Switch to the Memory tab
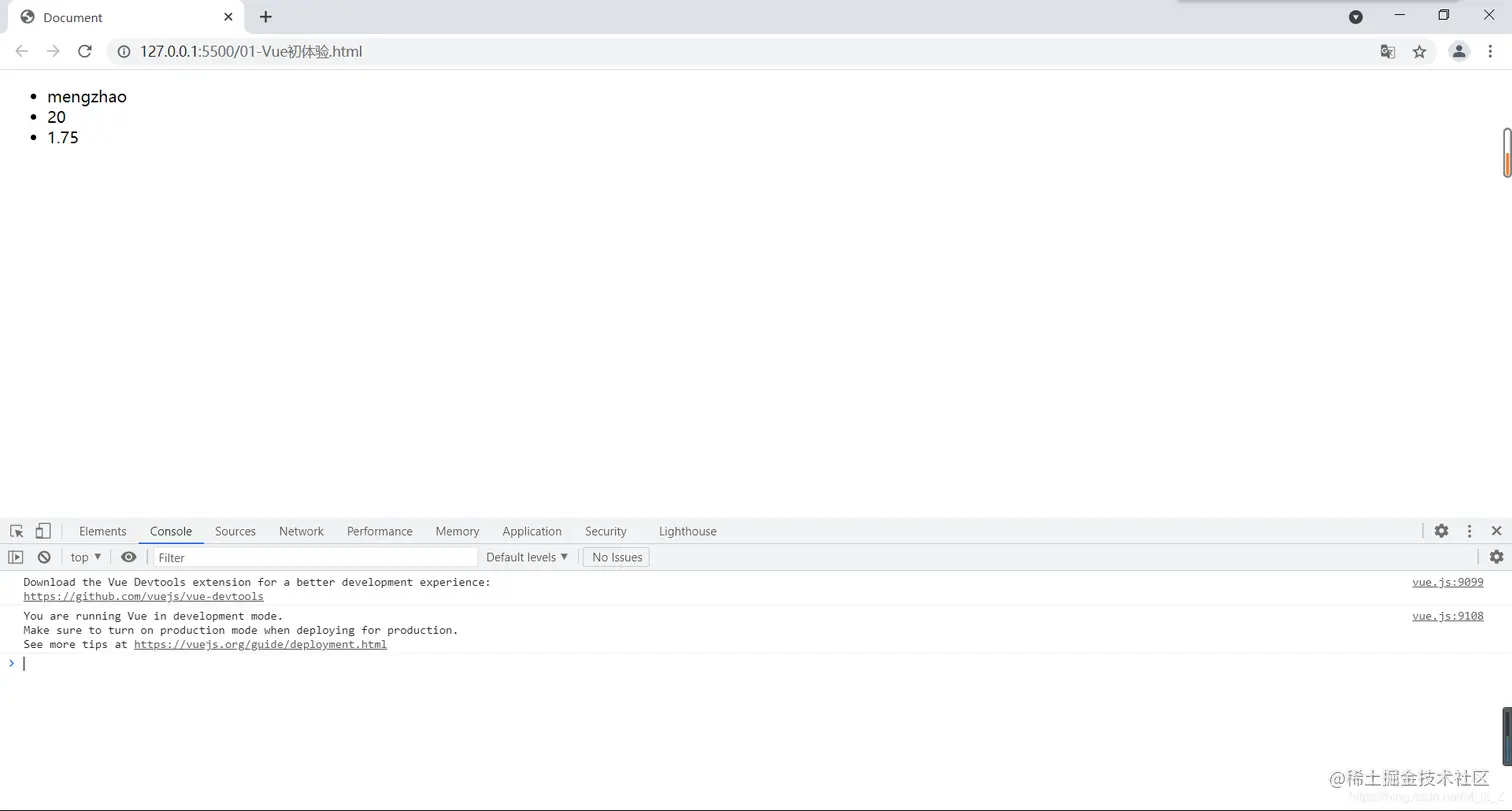 click(457, 531)
